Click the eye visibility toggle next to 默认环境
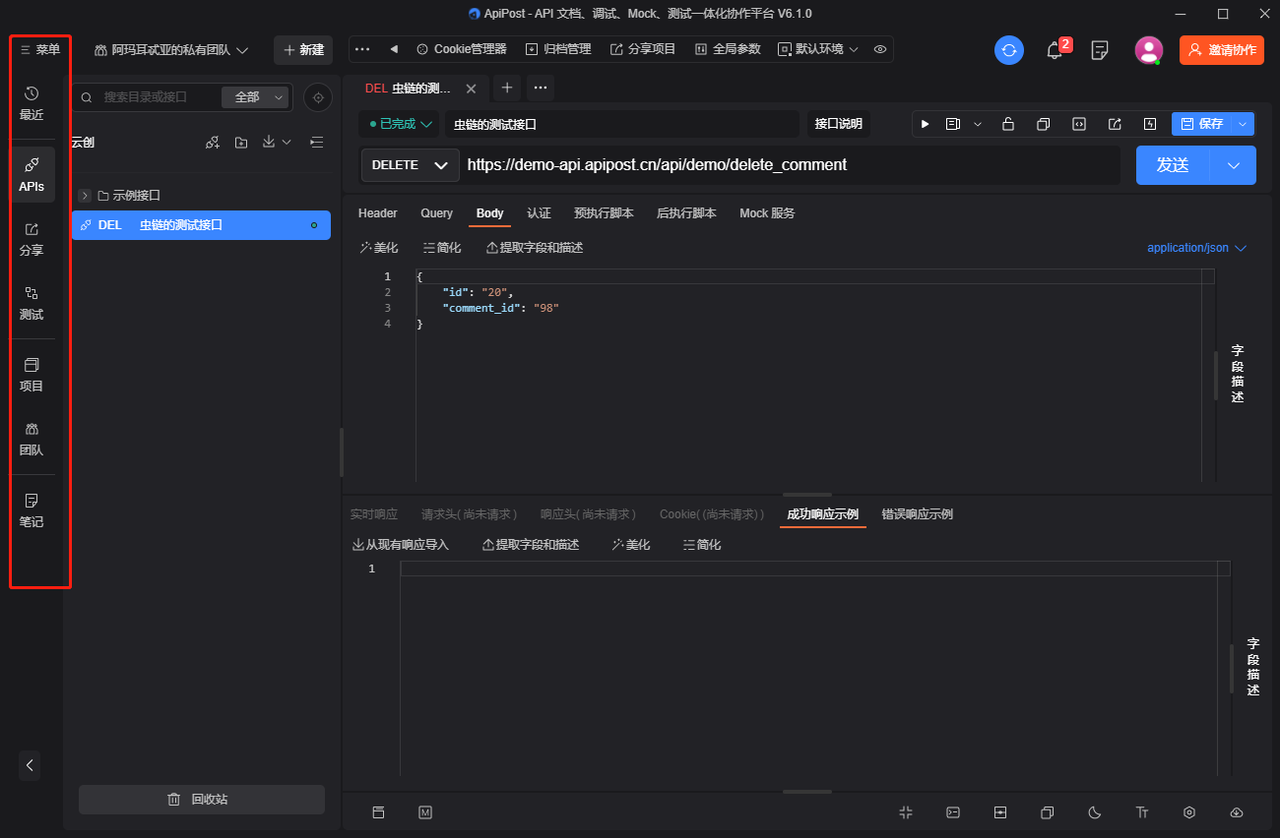Screen dimensions: 1280x838 (x=880, y=48)
